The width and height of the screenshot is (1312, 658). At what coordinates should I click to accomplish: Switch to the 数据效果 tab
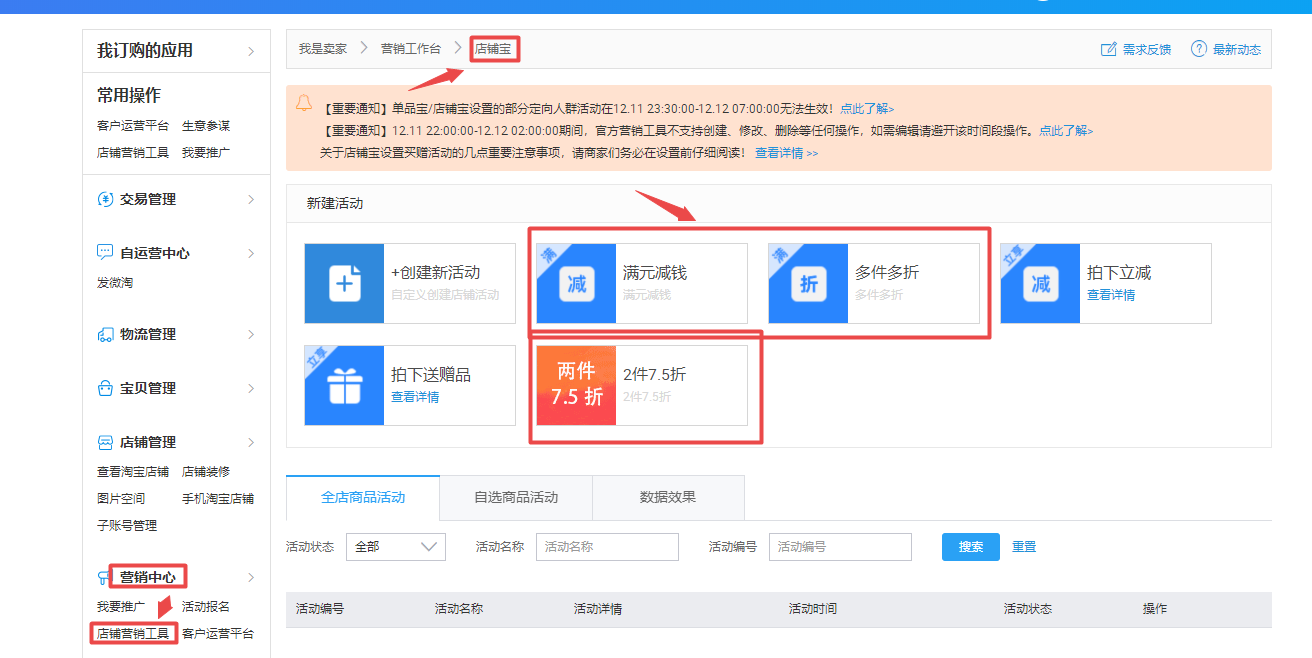coord(668,497)
